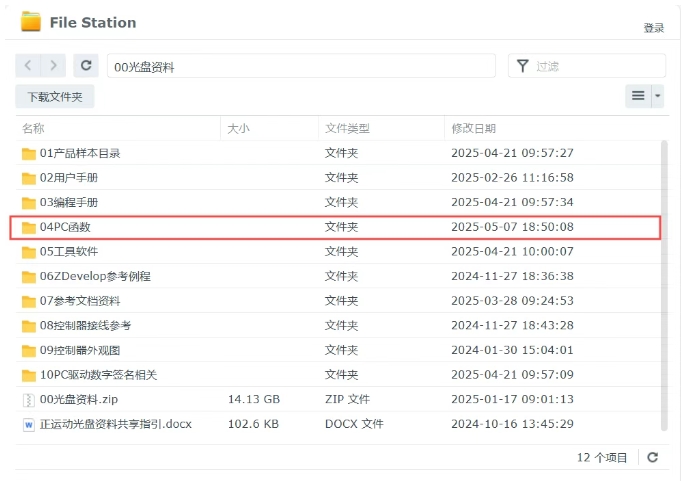
Task: Select folder icon of 02用户手册
Action: (29, 178)
